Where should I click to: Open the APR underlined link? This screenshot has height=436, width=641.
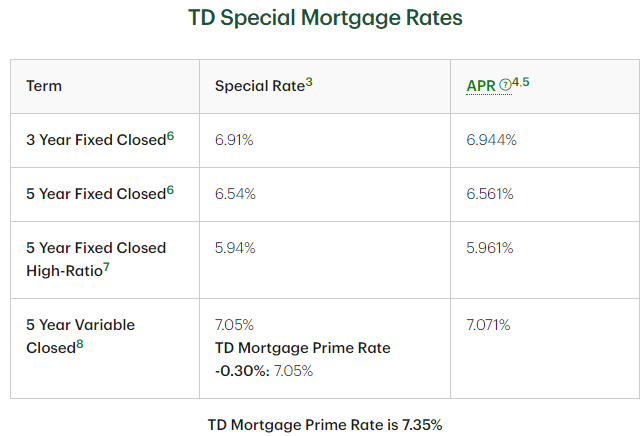tap(480, 86)
